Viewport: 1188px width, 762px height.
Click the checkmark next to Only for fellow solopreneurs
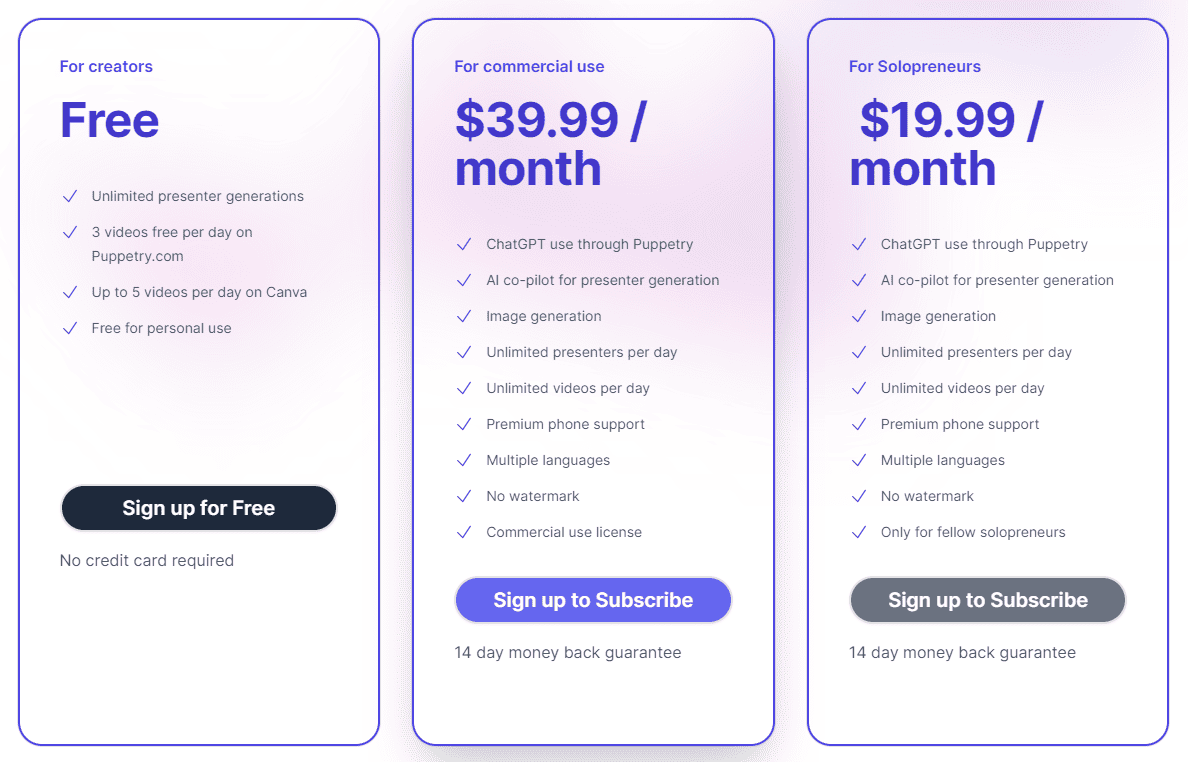(x=858, y=532)
